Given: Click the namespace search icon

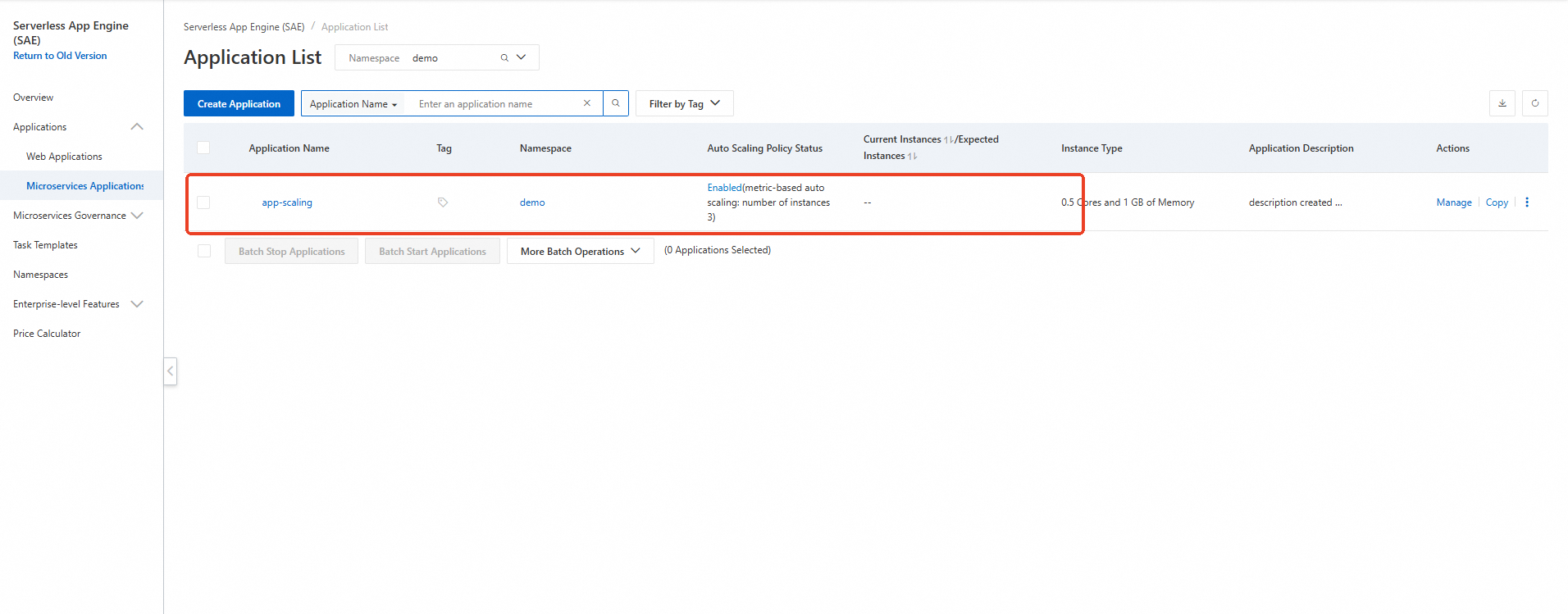Looking at the screenshot, I should (504, 58).
